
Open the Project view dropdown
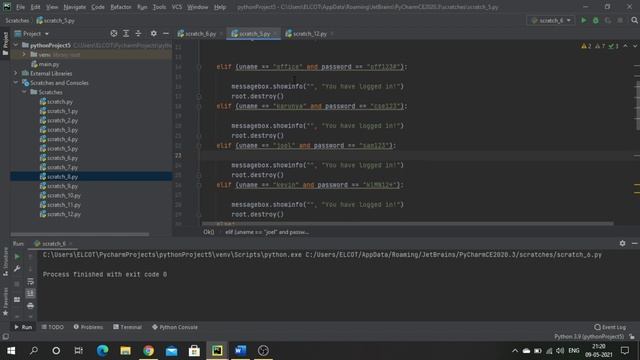click(x=32, y=33)
